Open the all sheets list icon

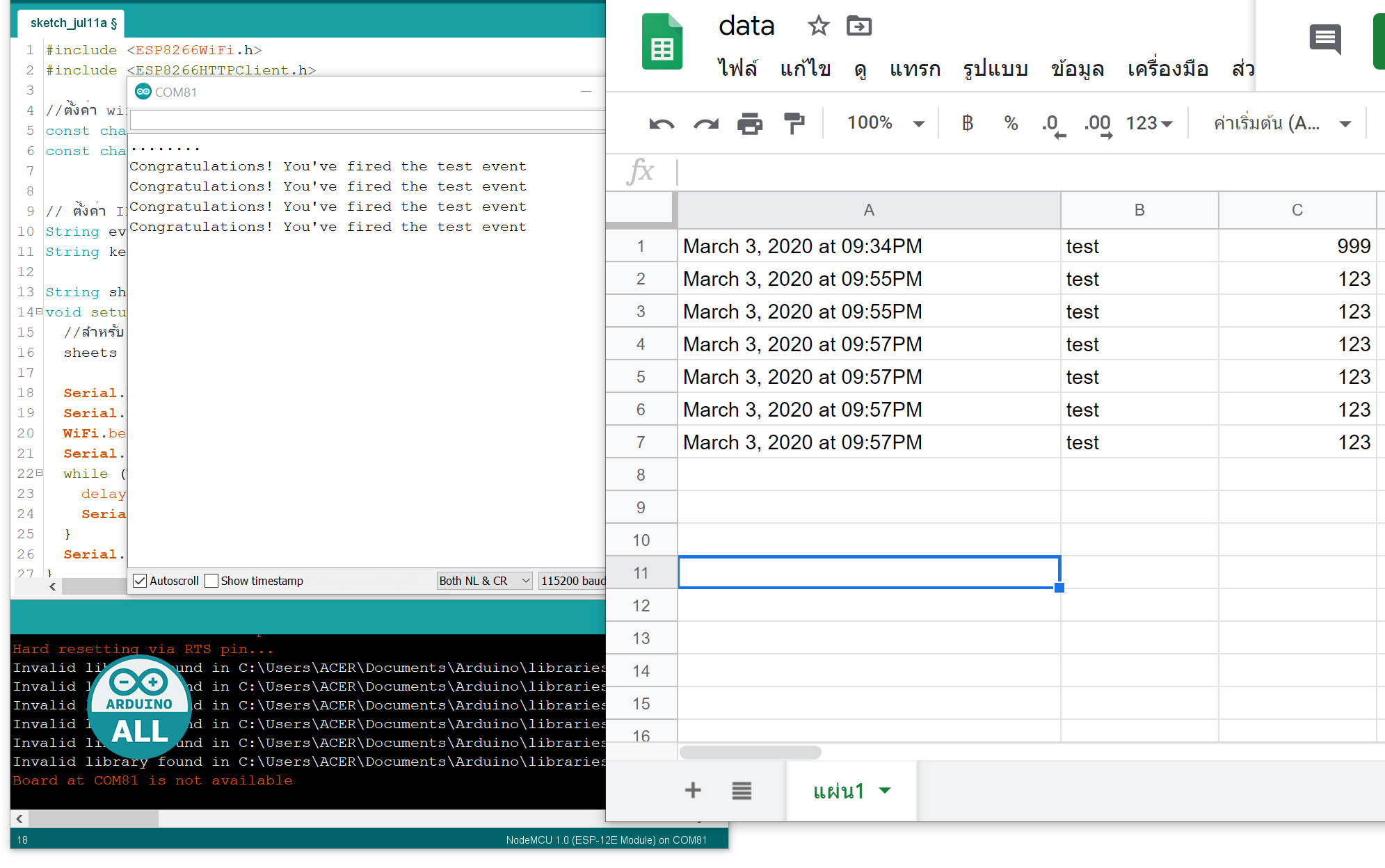[x=742, y=790]
